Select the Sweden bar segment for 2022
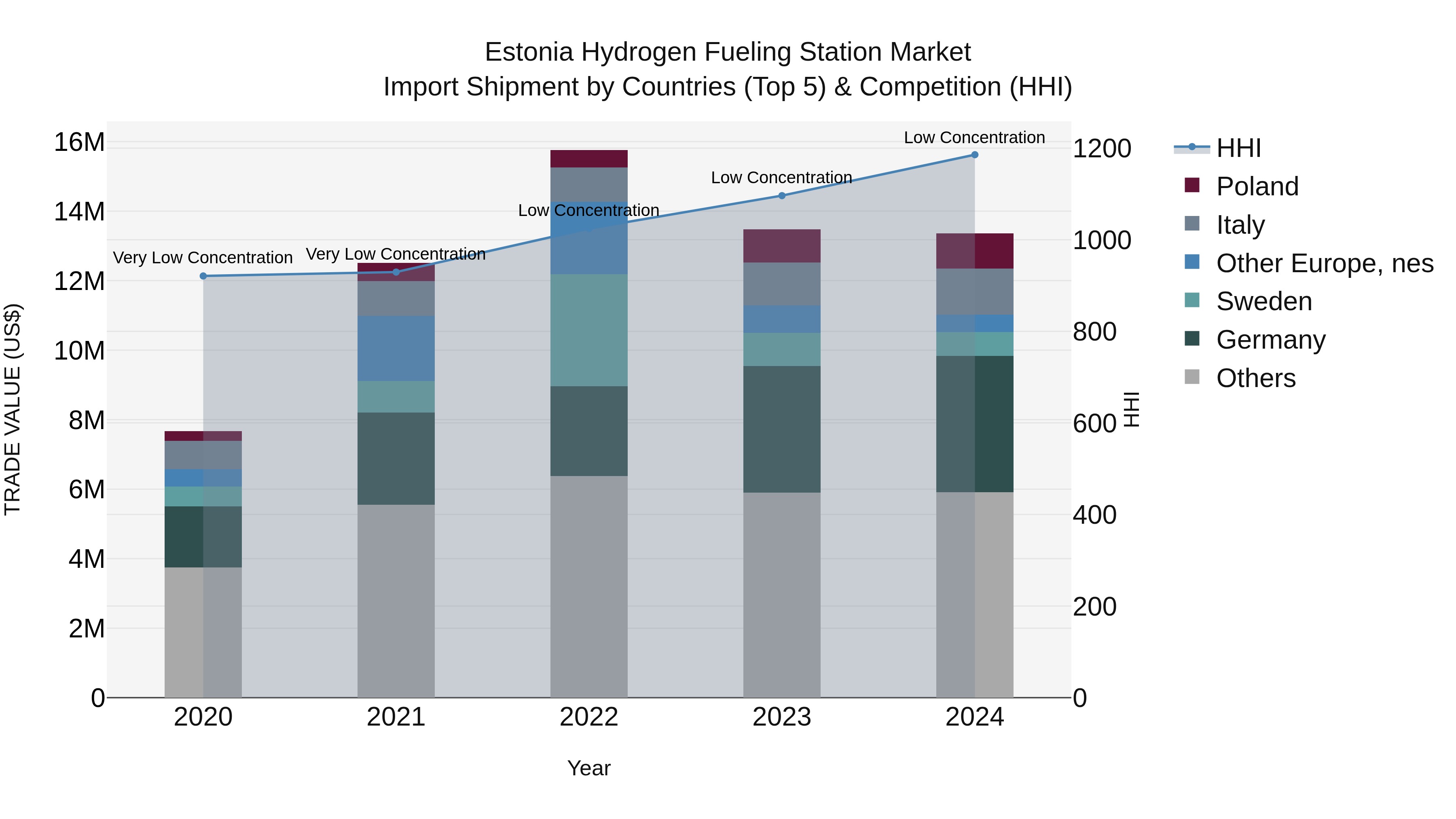This screenshot has width=1456, height=819. pos(589,330)
